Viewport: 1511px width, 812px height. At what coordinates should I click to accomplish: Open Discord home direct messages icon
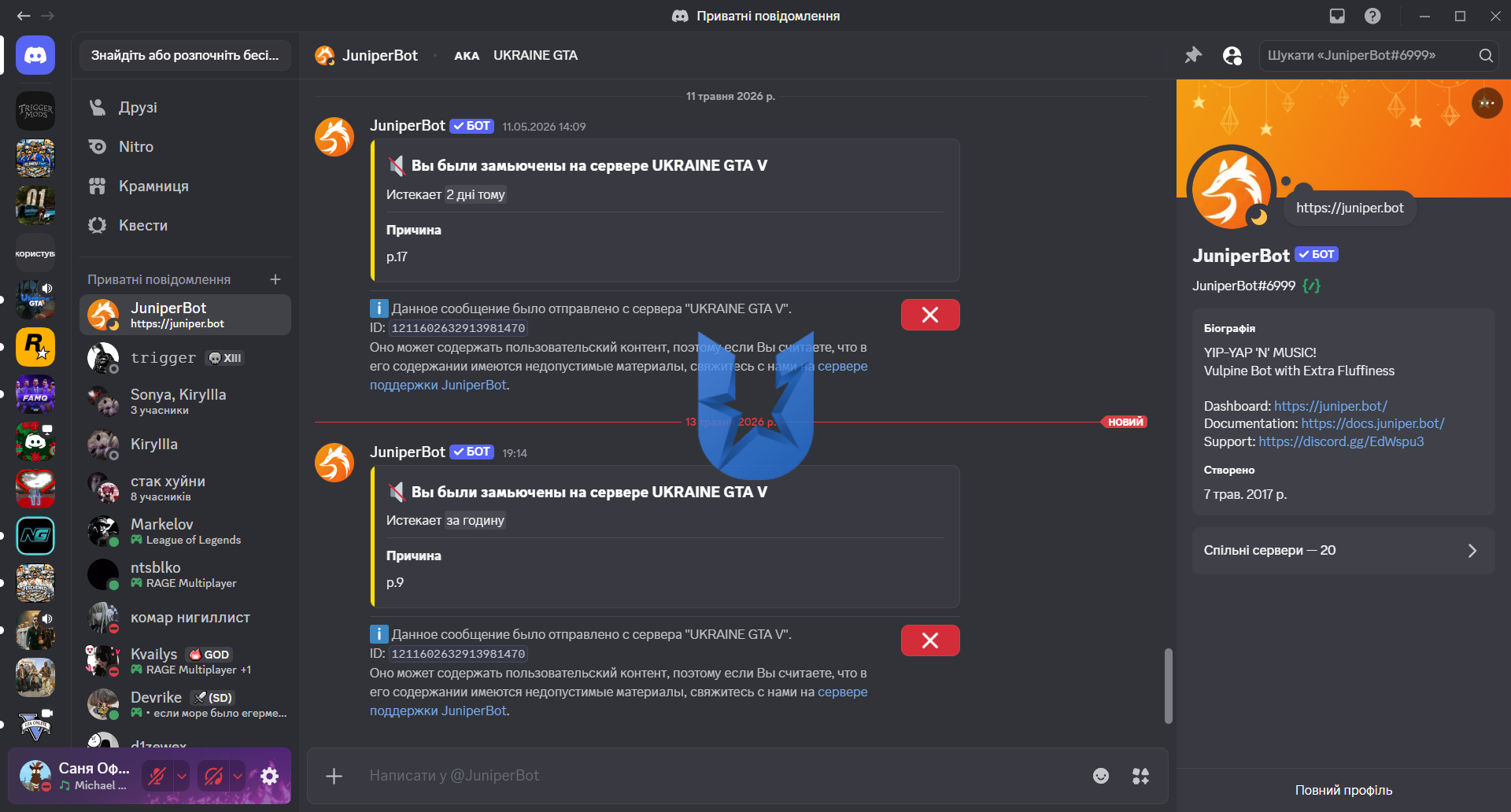(x=35, y=55)
